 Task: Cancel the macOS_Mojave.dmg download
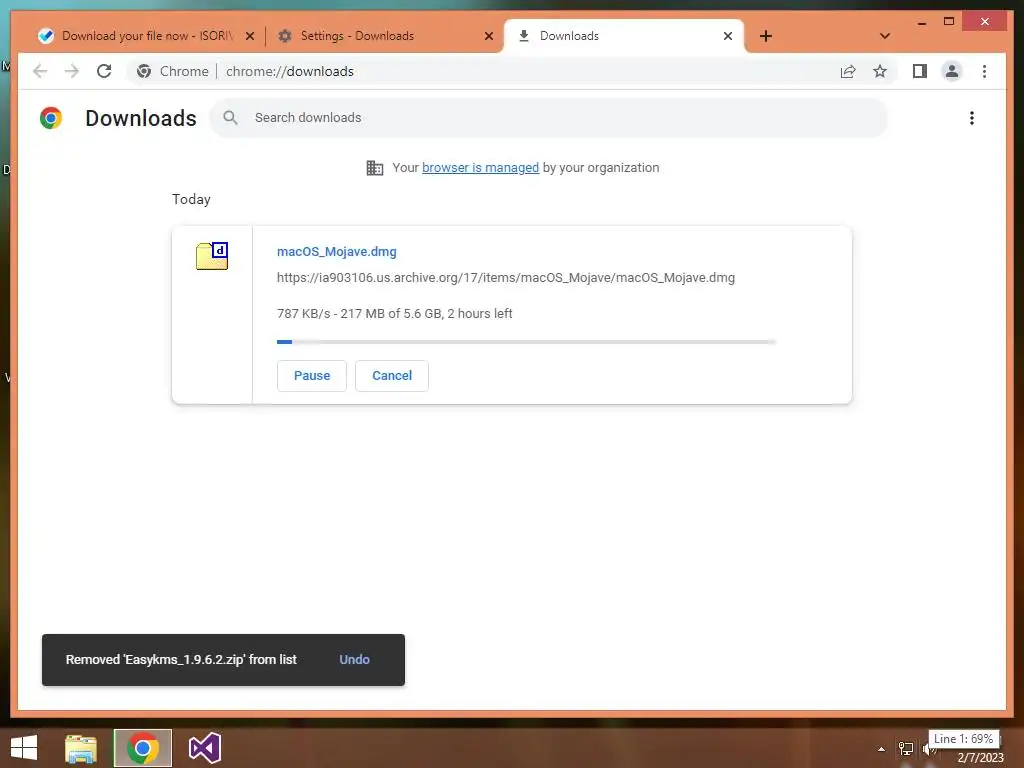[x=392, y=376]
